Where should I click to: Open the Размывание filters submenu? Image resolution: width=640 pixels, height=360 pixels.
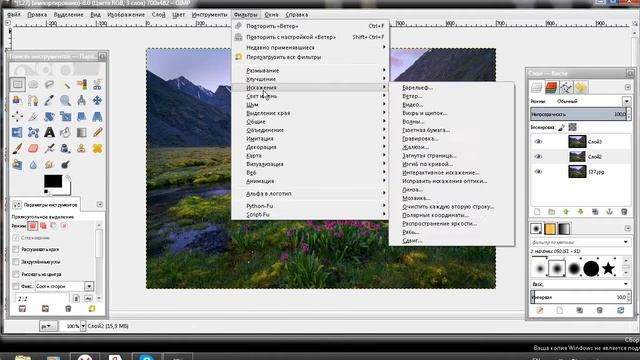[310, 71]
